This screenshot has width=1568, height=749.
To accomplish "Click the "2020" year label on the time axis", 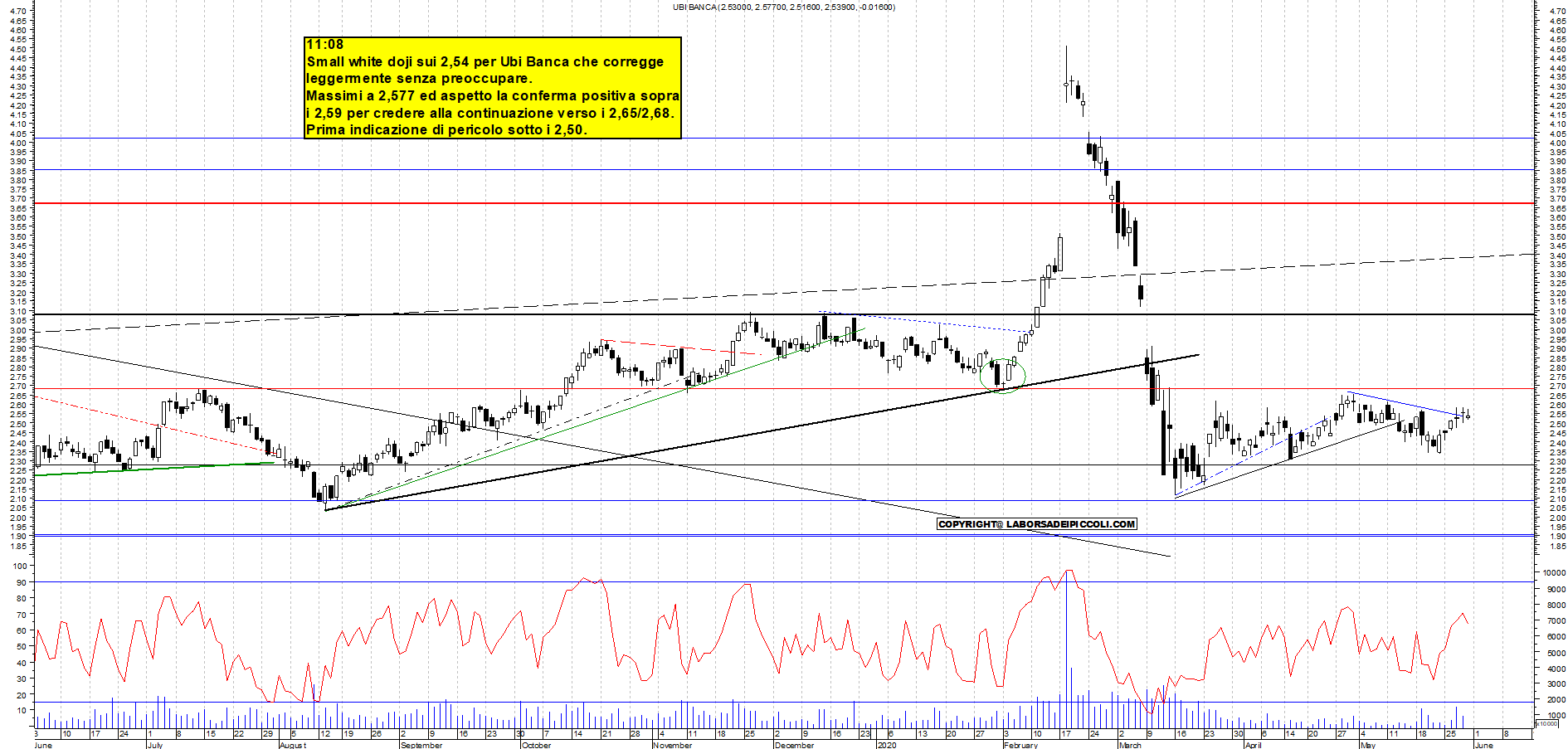I will [887, 745].
